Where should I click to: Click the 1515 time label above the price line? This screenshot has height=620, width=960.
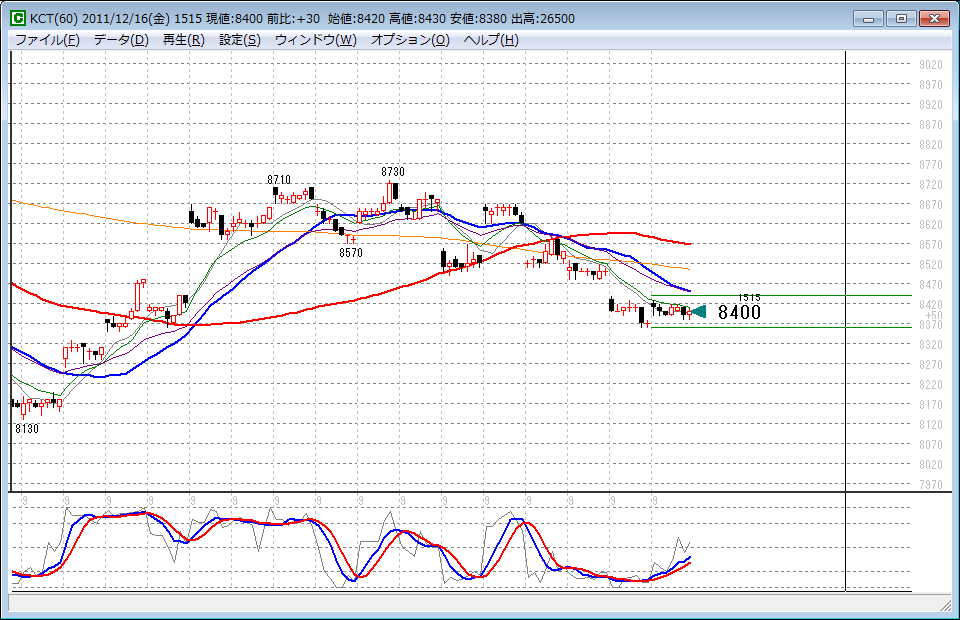pyautogui.click(x=749, y=298)
